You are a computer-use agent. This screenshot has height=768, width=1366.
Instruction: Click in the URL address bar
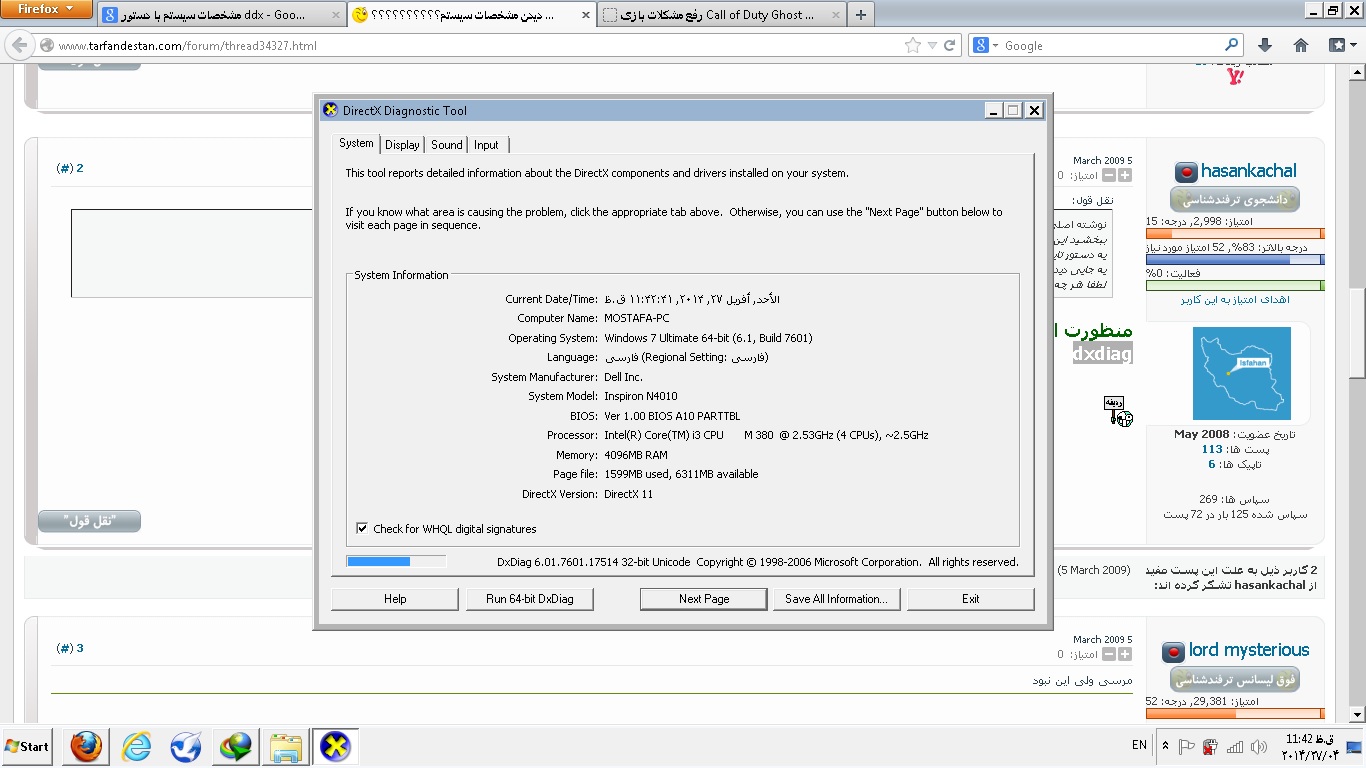click(478, 46)
